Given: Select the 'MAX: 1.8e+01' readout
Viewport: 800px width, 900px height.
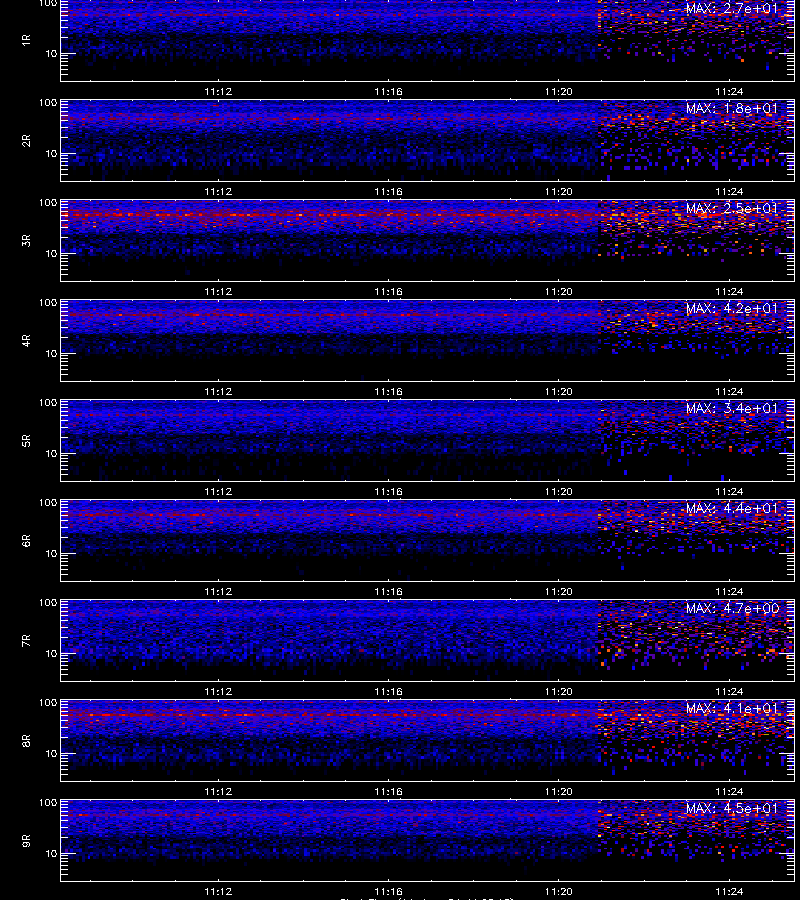Looking at the screenshot, I should coord(732,108).
